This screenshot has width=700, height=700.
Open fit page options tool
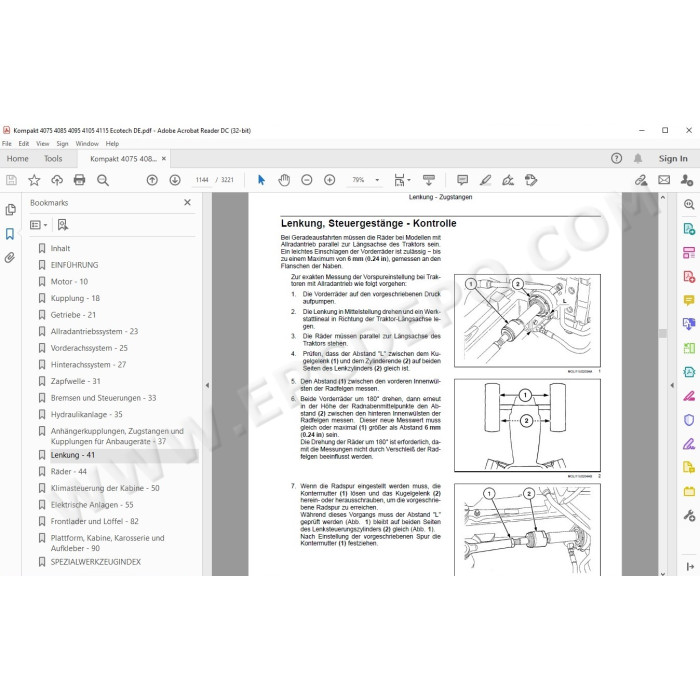tap(402, 180)
